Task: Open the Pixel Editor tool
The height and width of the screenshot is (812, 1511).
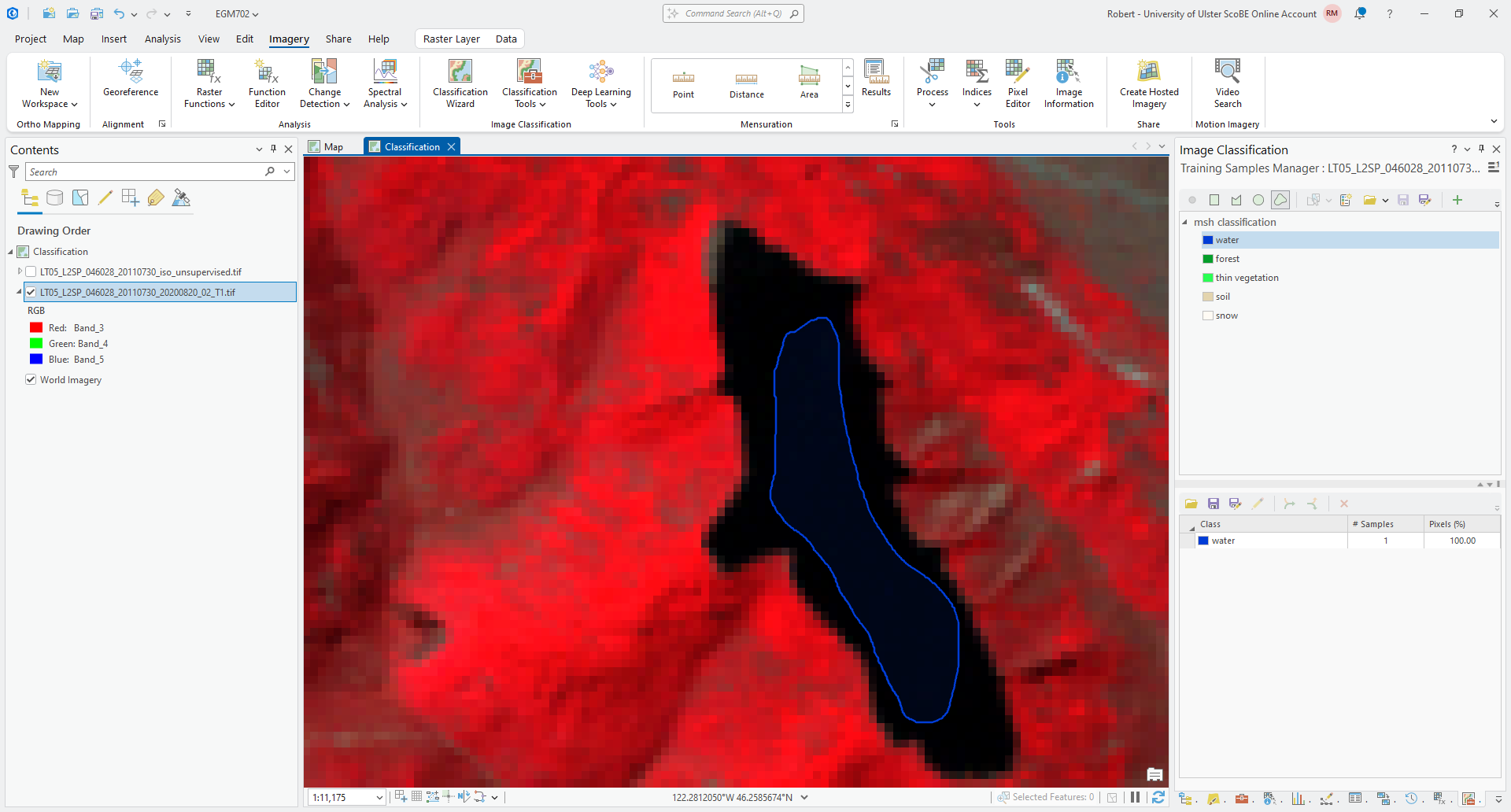Action: tap(1017, 83)
